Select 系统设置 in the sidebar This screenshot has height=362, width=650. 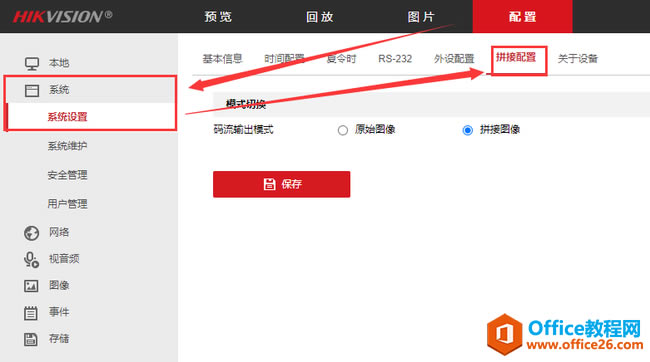(x=67, y=117)
